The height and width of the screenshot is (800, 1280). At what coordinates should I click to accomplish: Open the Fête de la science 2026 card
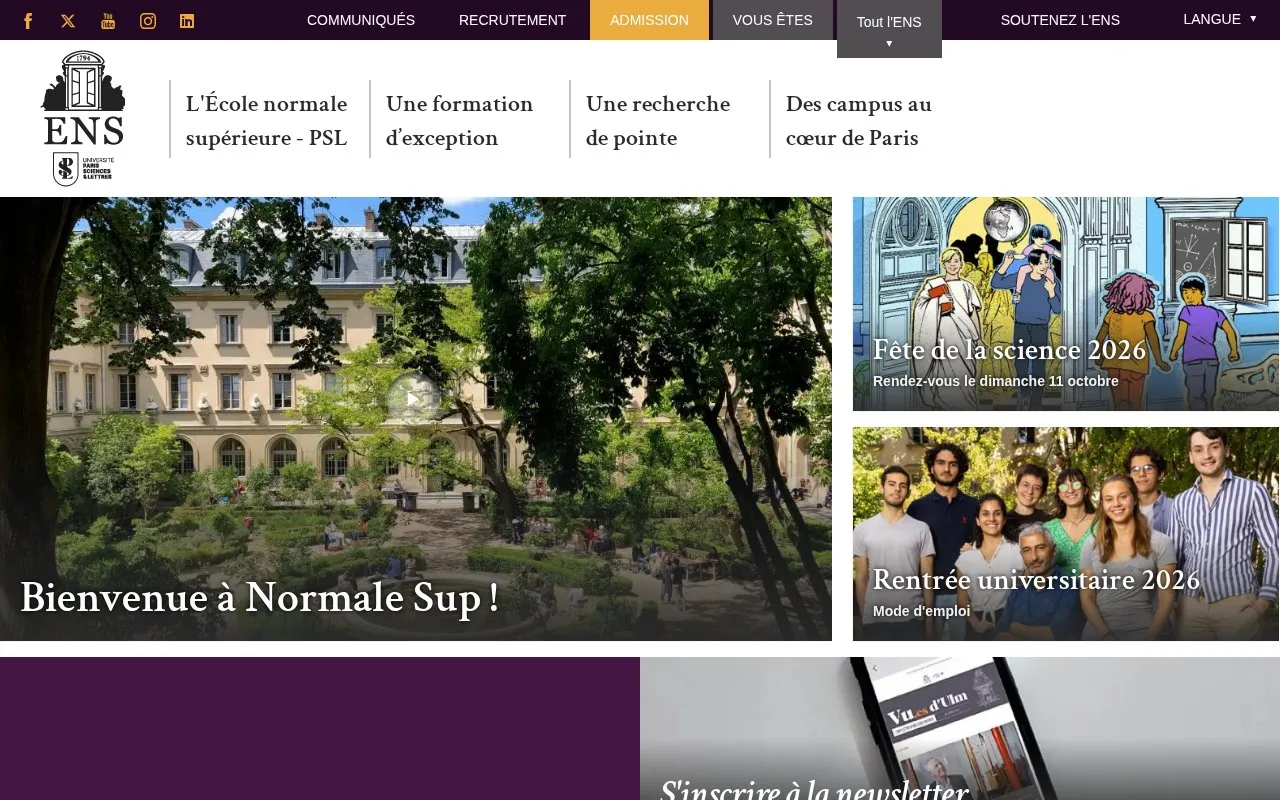tap(1066, 304)
